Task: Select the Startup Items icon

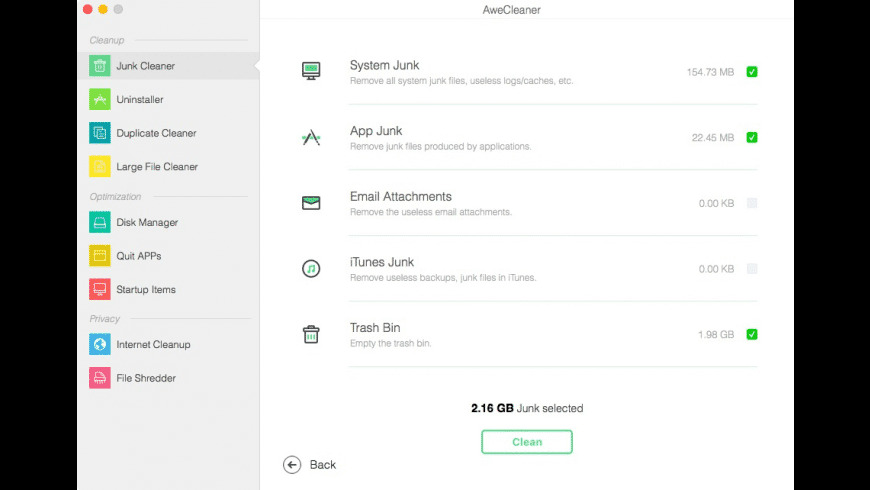Action: [x=99, y=289]
